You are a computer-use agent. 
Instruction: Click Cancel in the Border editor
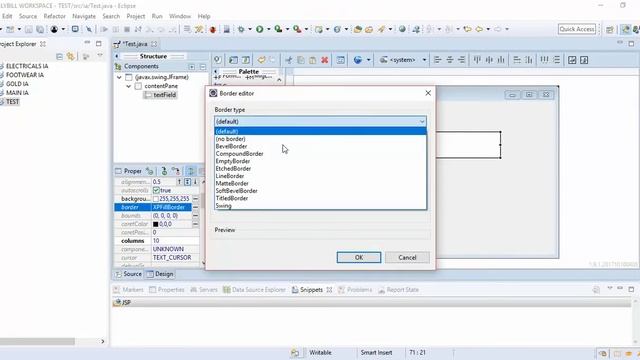407,258
